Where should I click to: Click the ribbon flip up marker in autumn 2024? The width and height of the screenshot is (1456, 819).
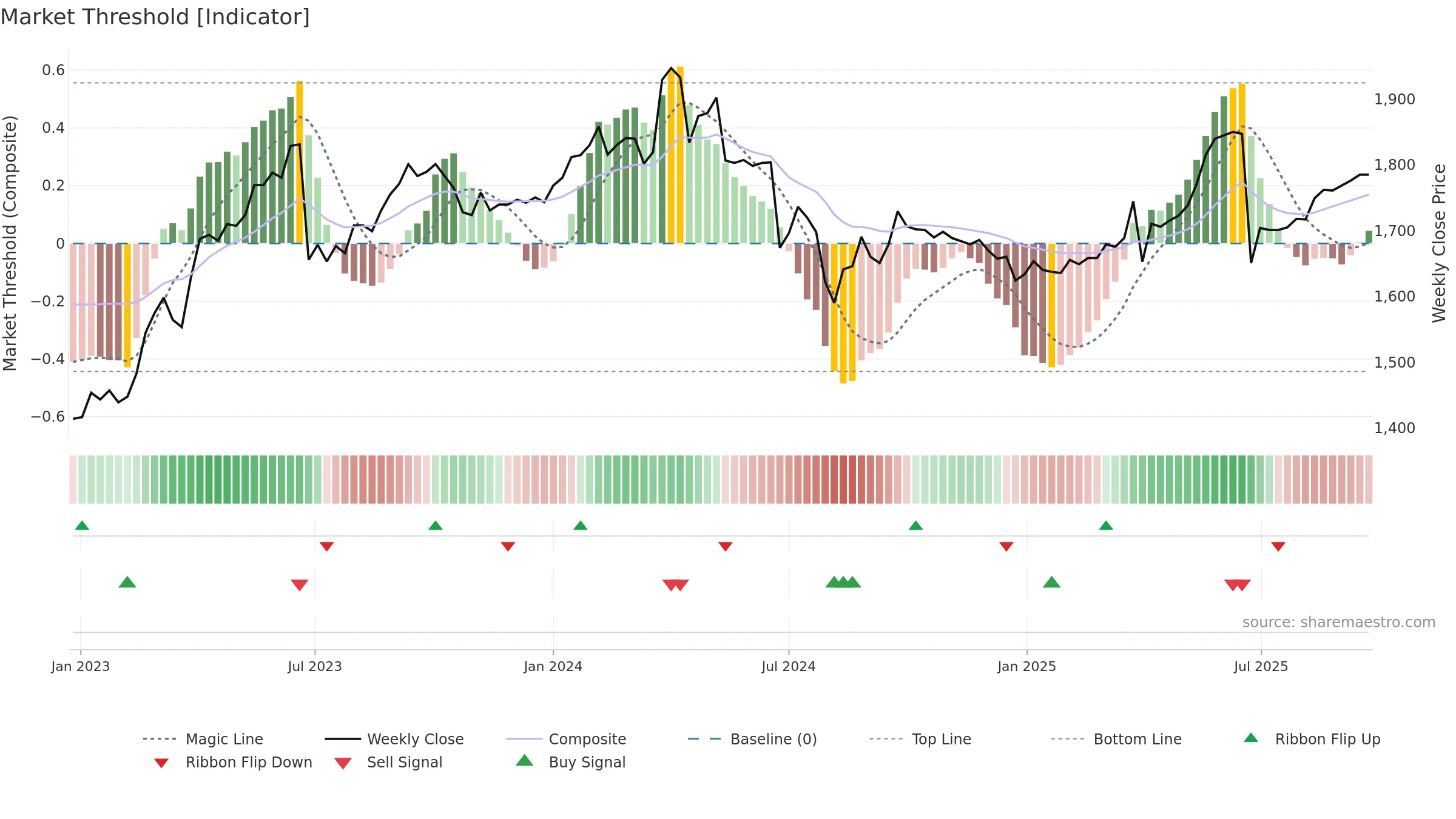click(x=916, y=525)
